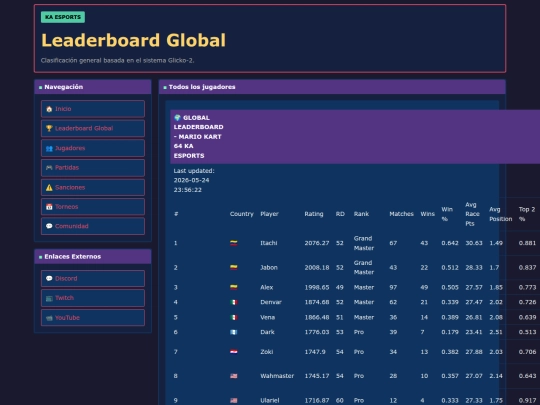The image size is (540, 405).
Task: Click the Navegación panel header
Action: [93, 87]
